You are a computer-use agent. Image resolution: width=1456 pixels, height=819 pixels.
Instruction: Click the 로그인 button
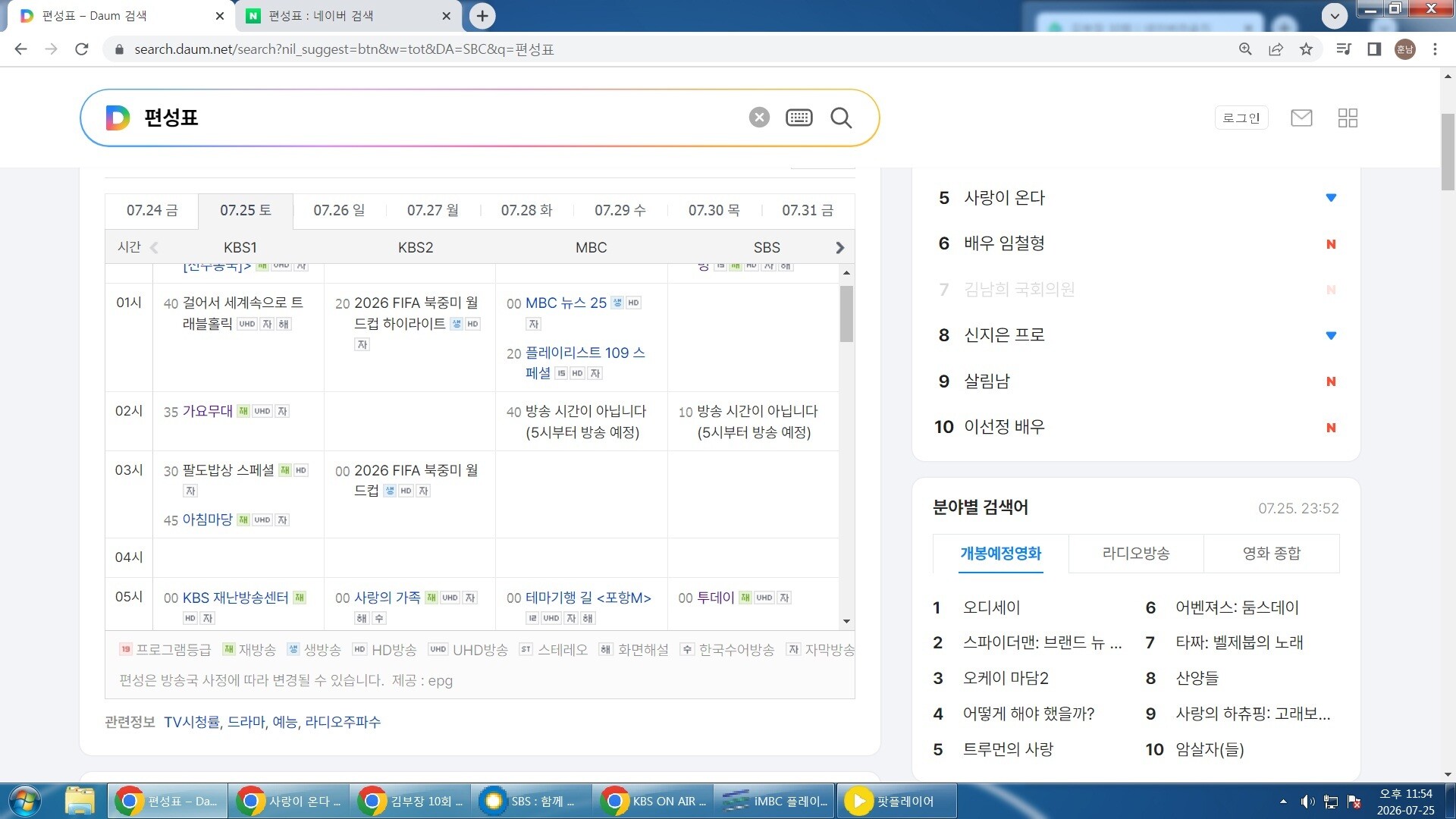point(1241,118)
